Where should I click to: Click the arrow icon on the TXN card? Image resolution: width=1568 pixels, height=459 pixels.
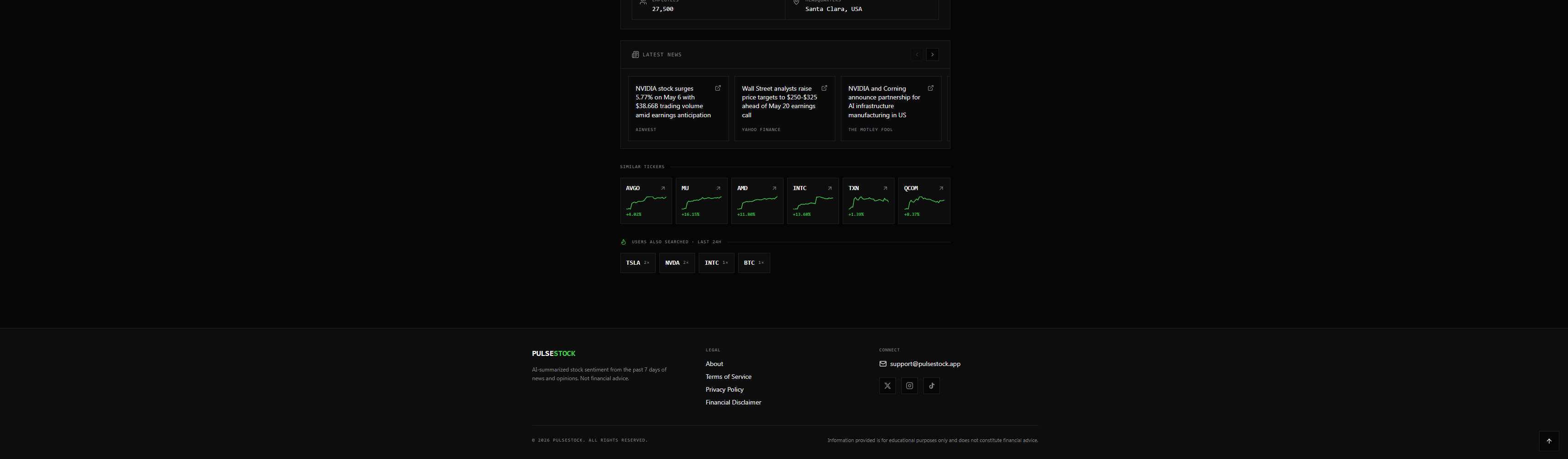(885, 188)
